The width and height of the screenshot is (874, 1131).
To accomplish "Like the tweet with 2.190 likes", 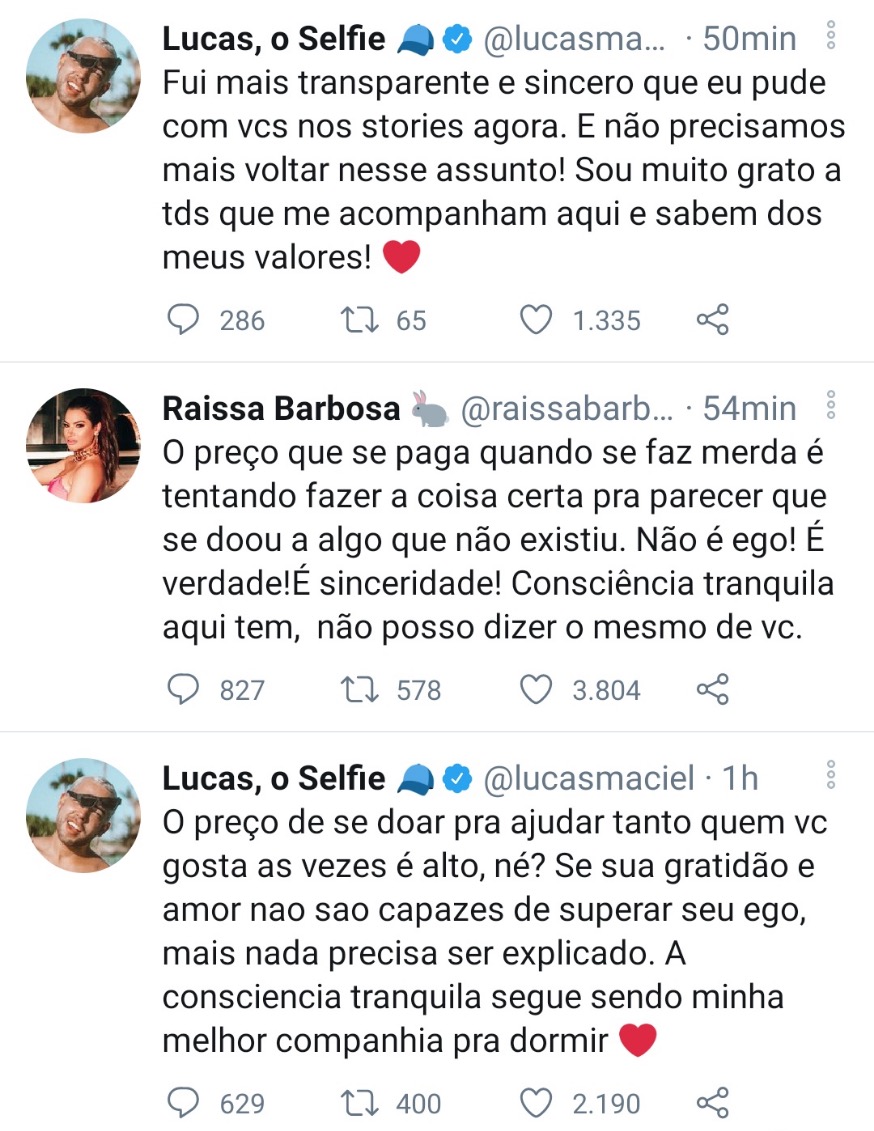I will pos(537,1103).
